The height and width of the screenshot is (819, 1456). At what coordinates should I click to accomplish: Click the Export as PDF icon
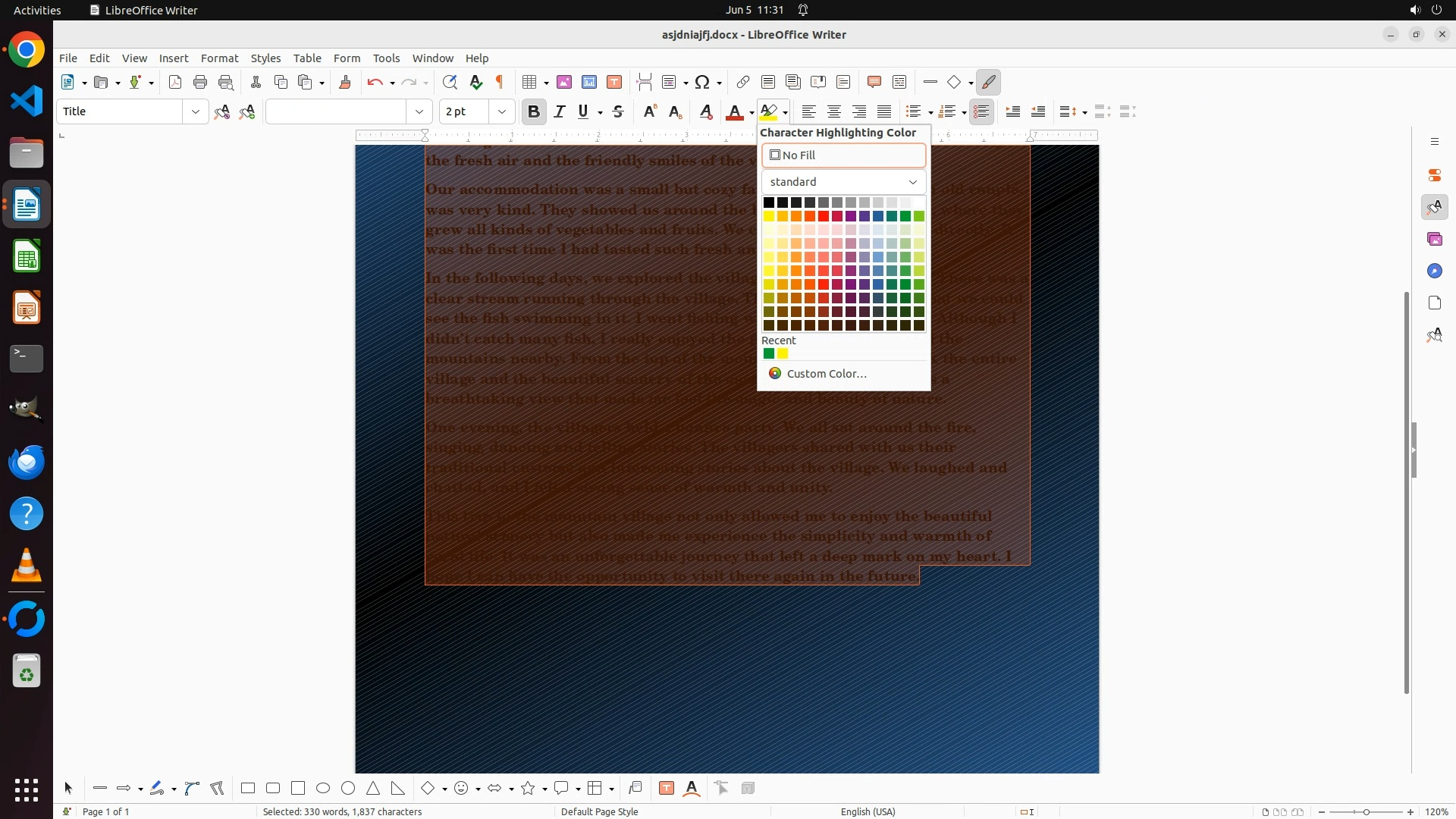pos(175,83)
